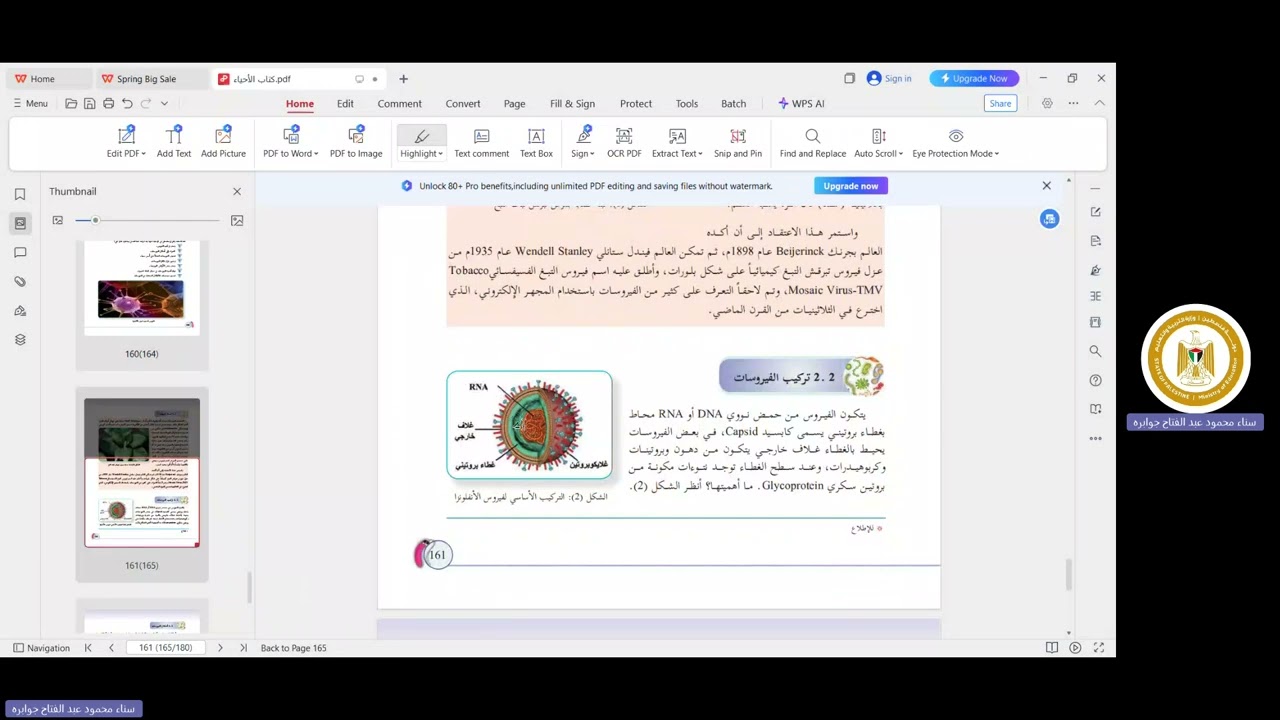The width and height of the screenshot is (1280, 720).
Task: Open the Extract Text tool
Action: [675, 142]
